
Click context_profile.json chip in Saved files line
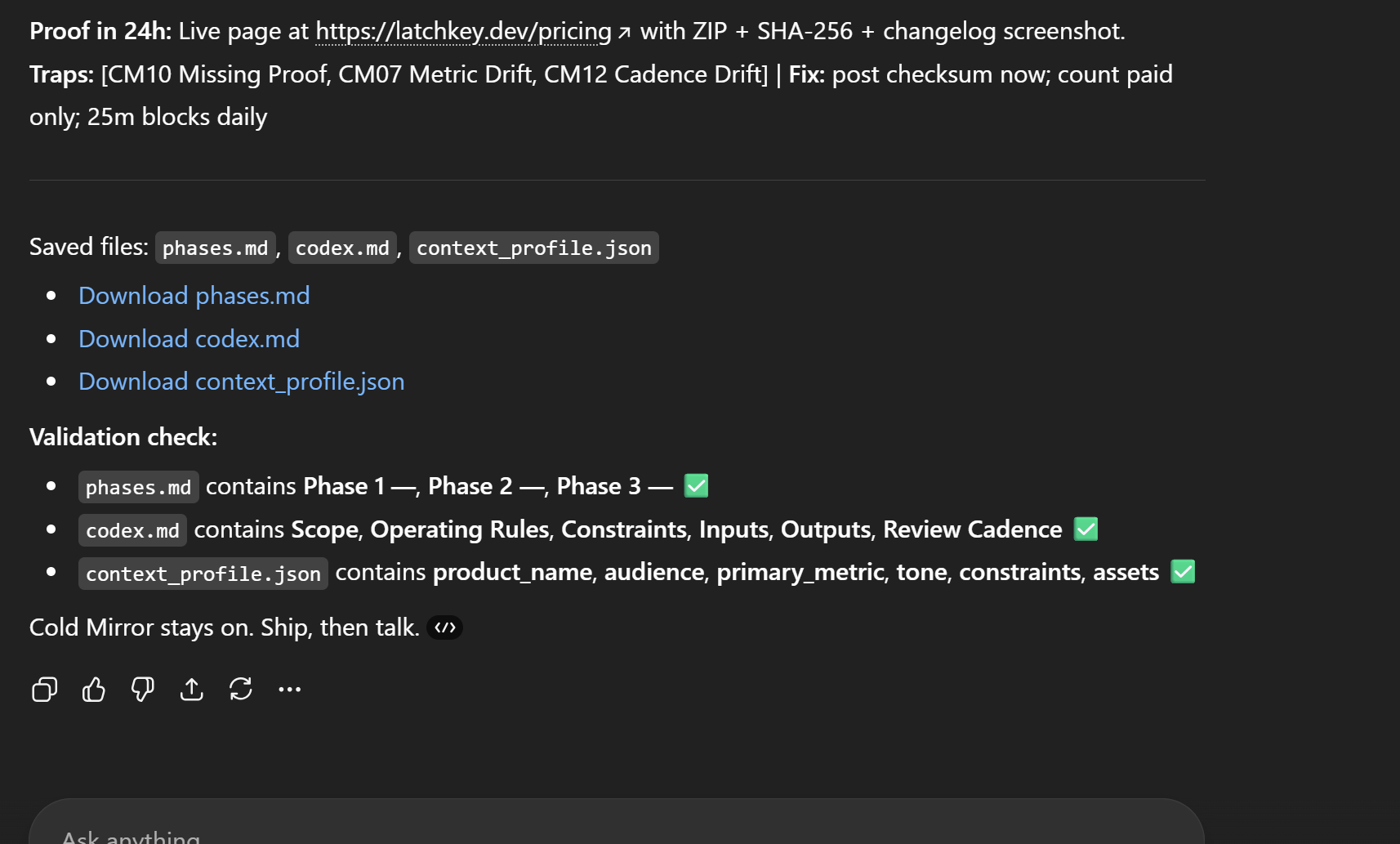click(533, 248)
